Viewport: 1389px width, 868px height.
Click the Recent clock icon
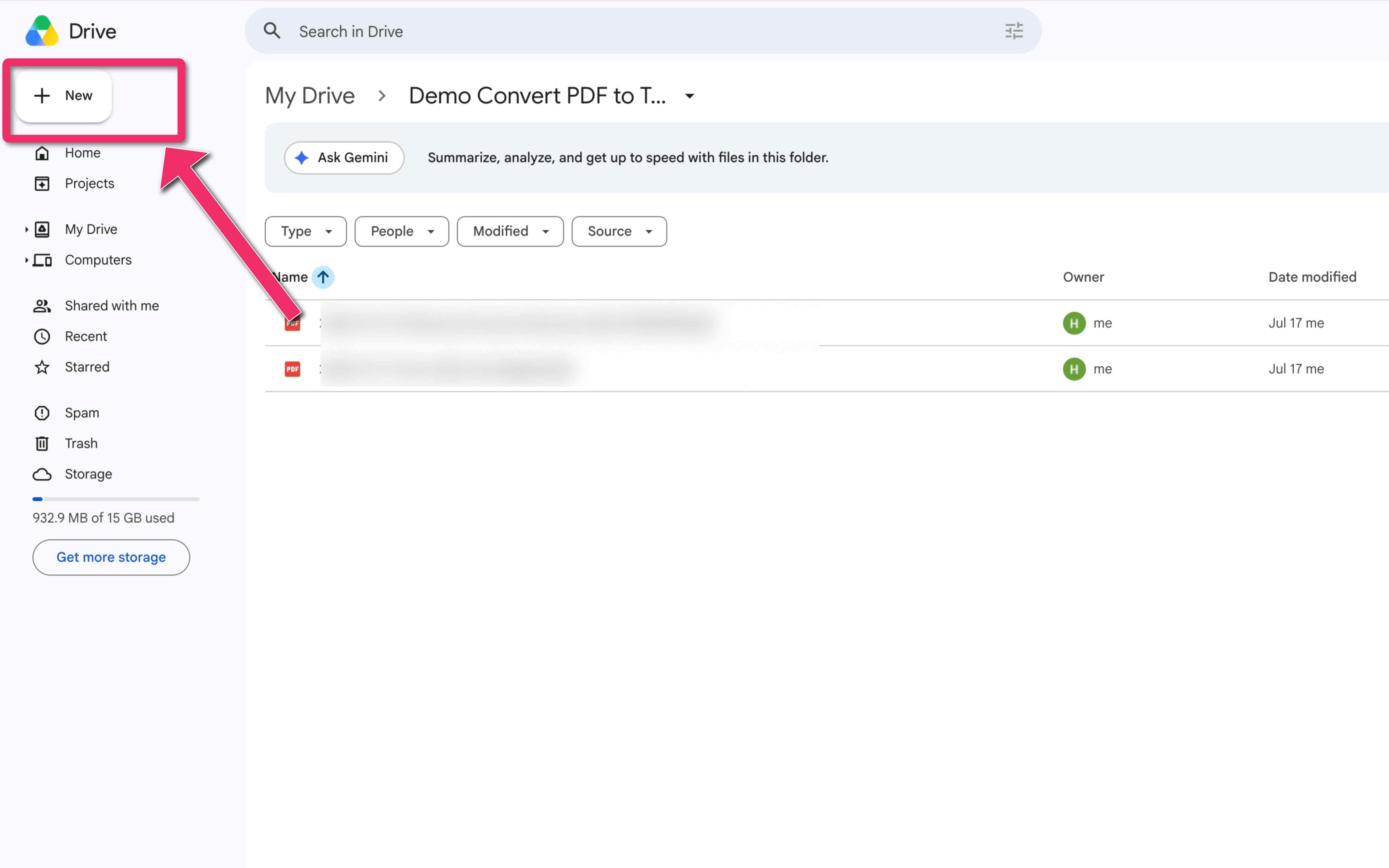click(x=42, y=336)
